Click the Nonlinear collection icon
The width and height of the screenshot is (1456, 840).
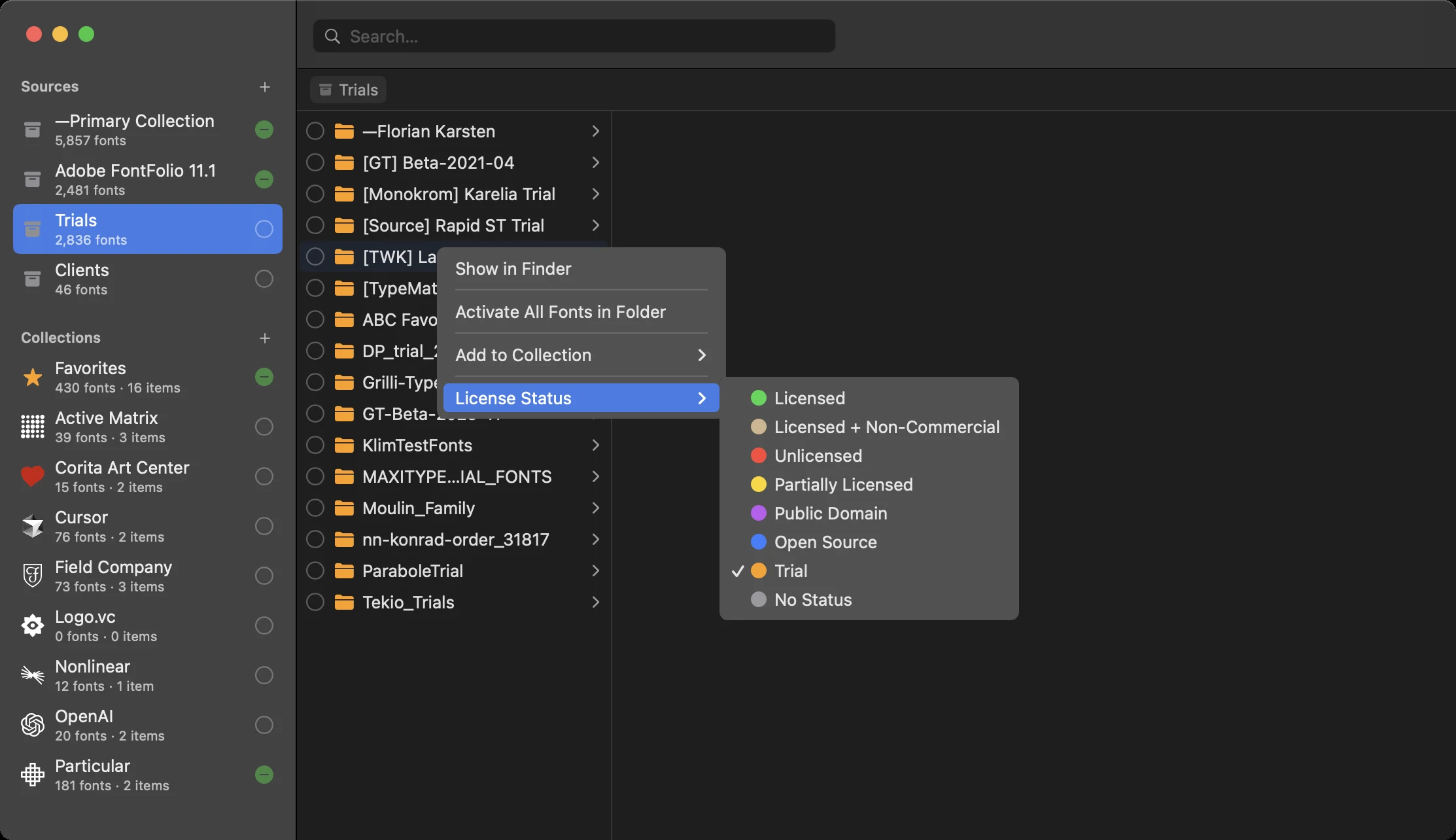tap(33, 674)
